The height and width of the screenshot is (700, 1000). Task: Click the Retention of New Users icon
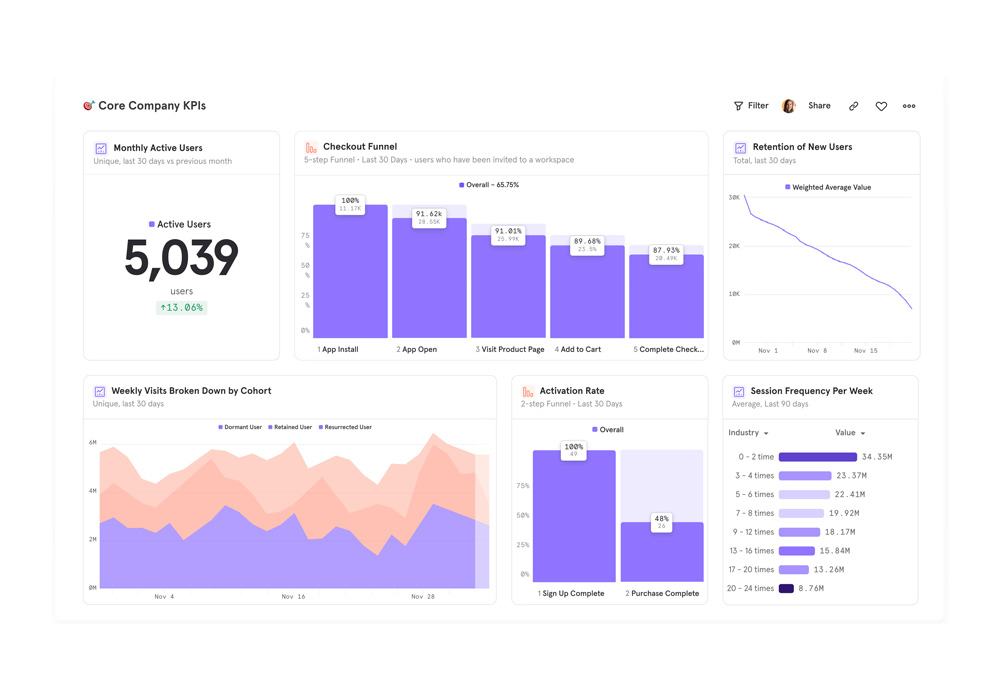[740, 148]
